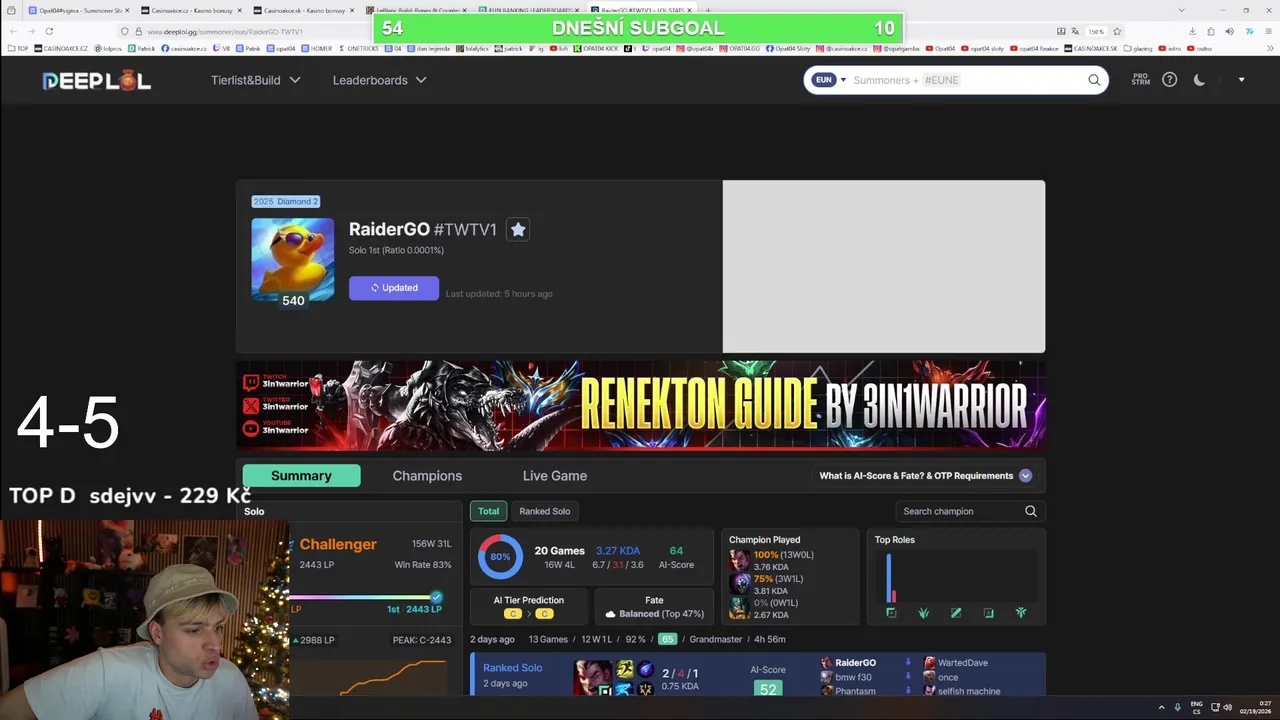Screen dimensions: 1280x720
Task: Open the Tierlist&Build dropdown menu
Action: tap(256, 80)
